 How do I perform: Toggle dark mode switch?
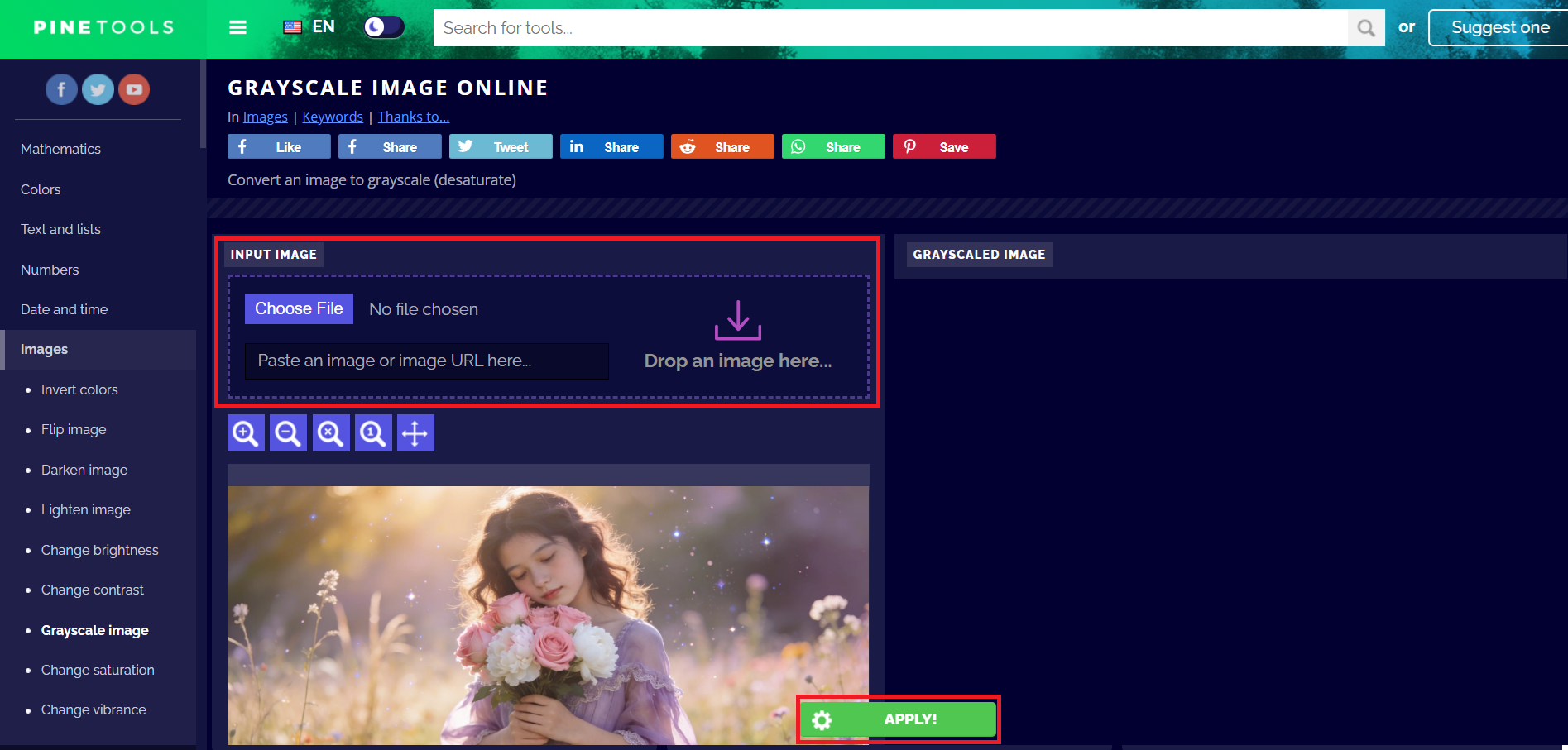(x=384, y=27)
